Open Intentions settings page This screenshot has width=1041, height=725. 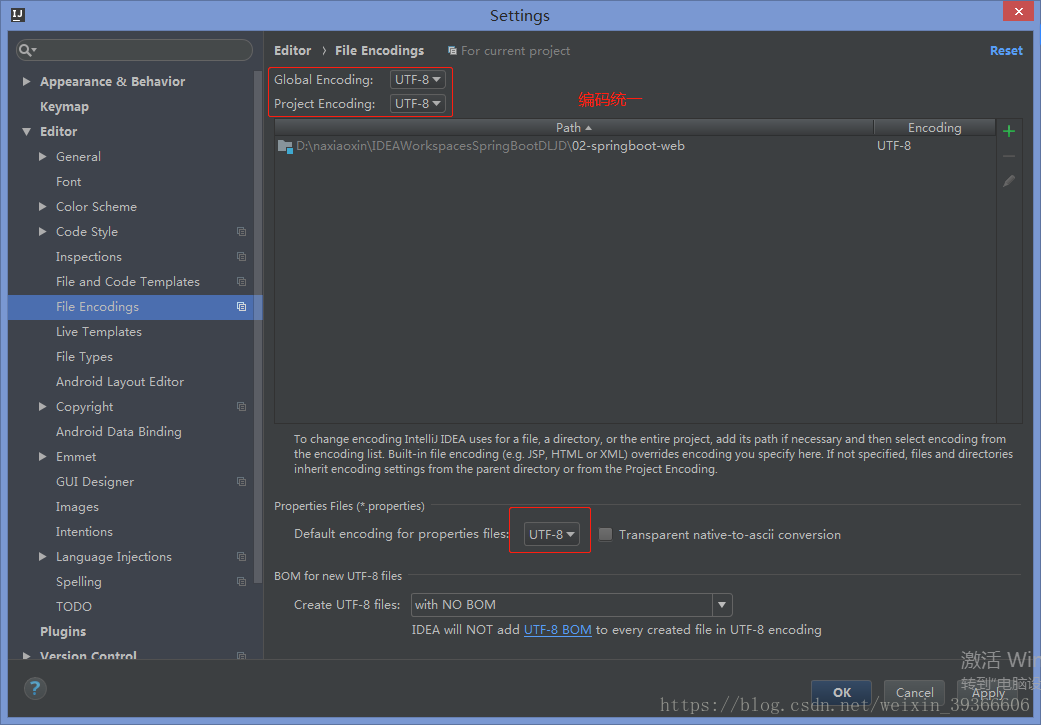[x=84, y=532]
